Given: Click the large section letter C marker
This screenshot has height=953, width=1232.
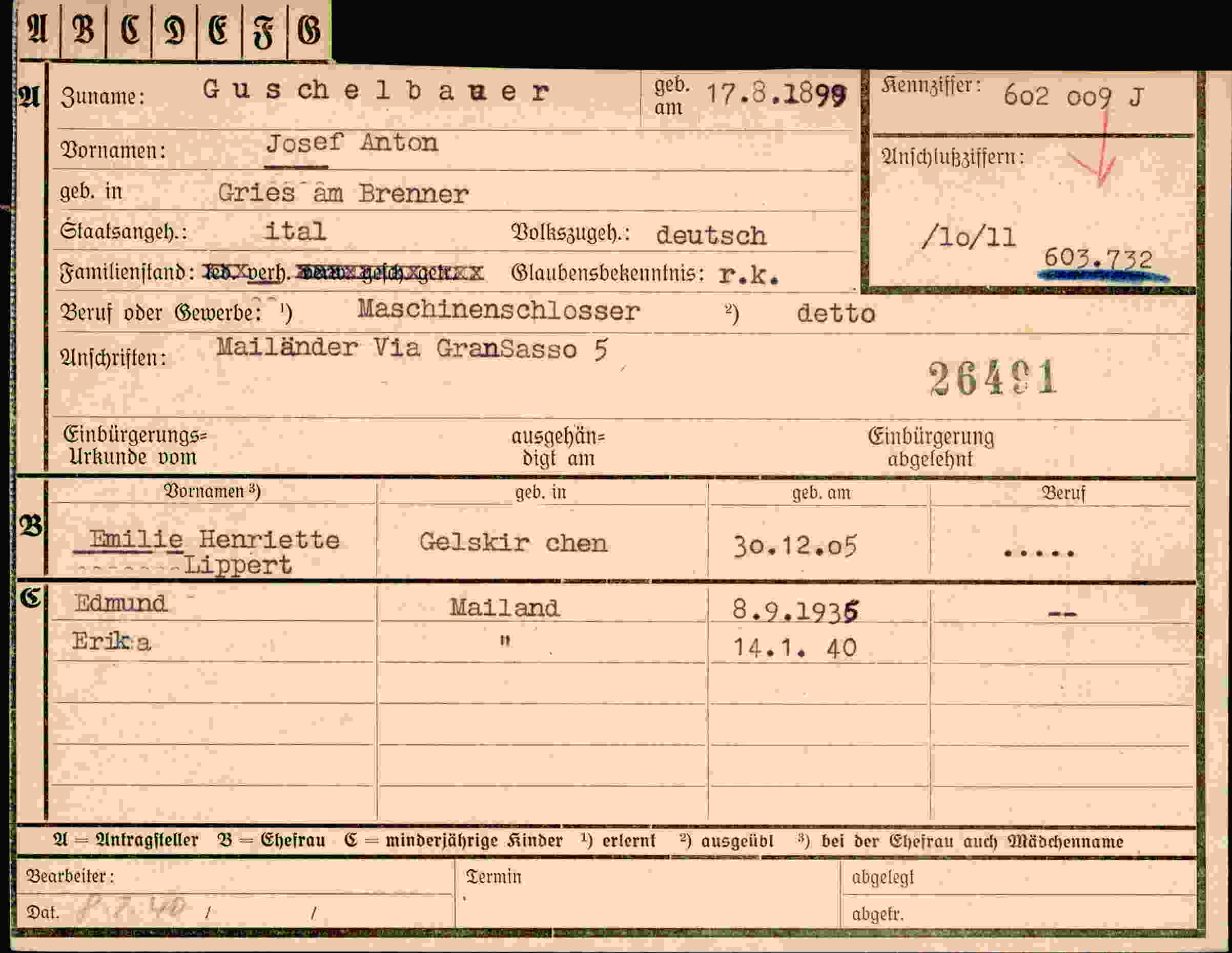Looking at the screenshot, I should pyautogui.click(x=30, y=598).
